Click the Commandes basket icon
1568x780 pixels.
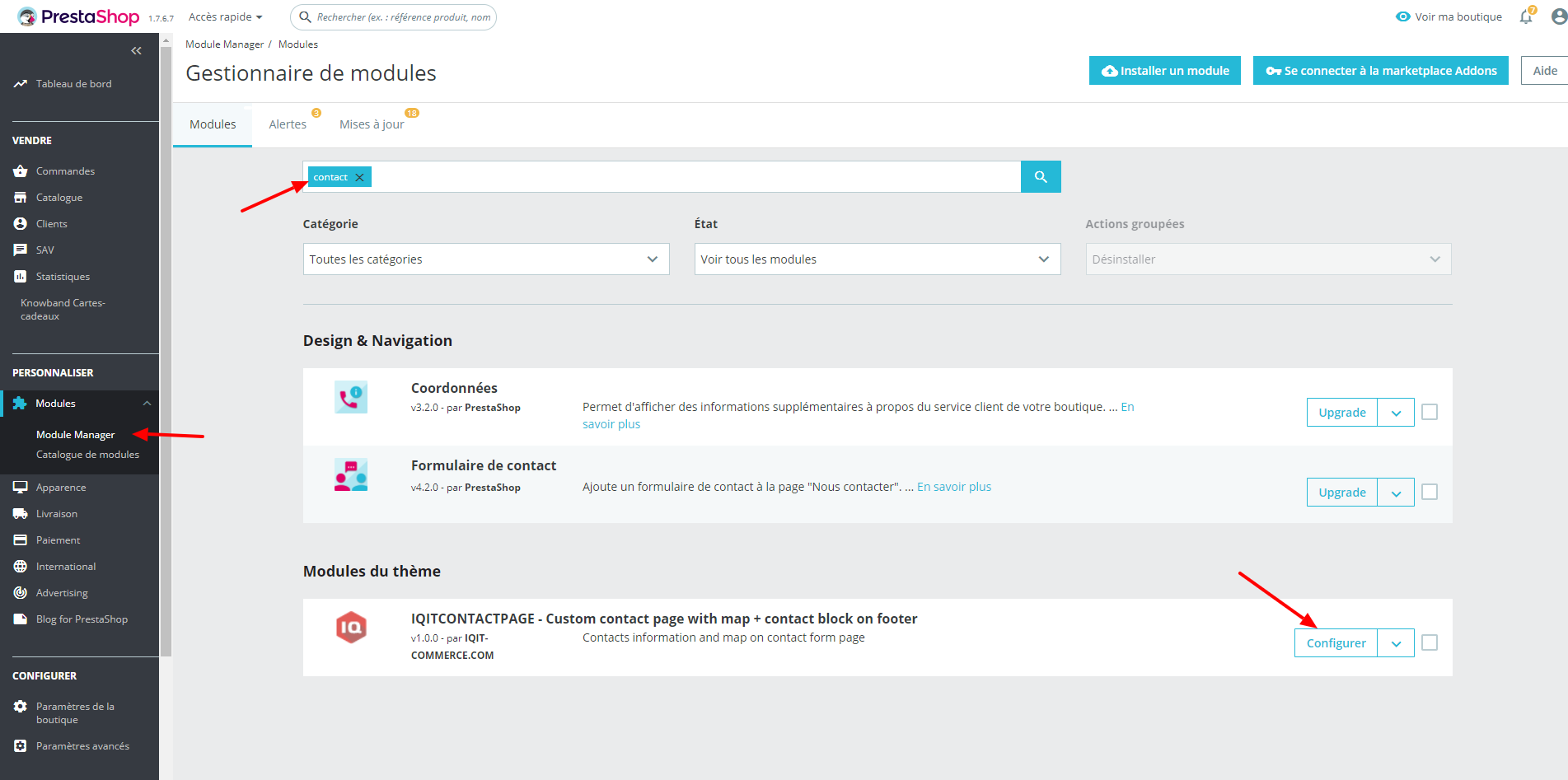(21, 171)
